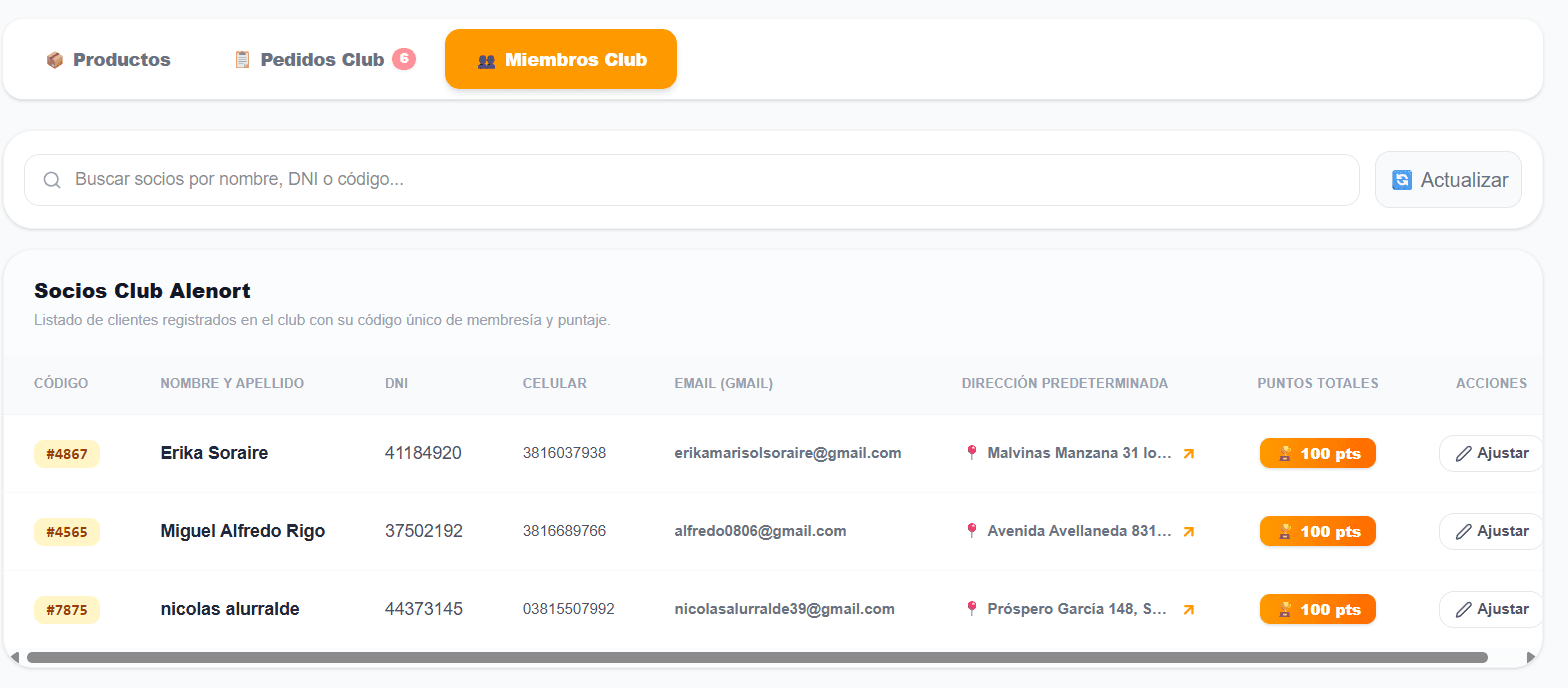Click email alfredo0806@gmail.com
The image size is (1568, 688).
[760, 531]
